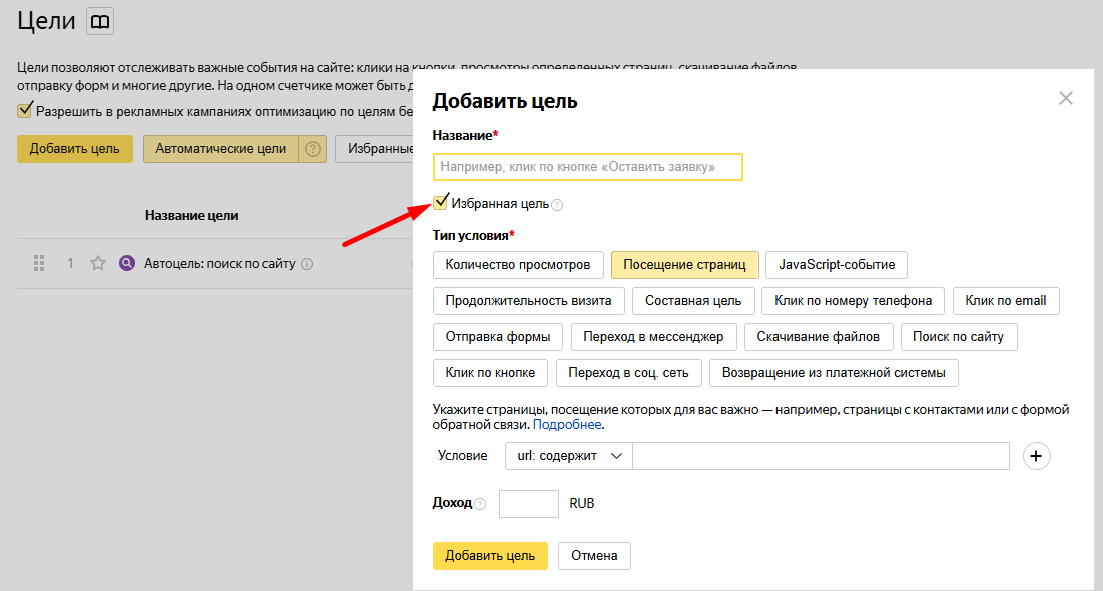This screenshot has width=1103, height=591.
Task: Focus the Доход amount input field
Action: pyautogui.click(x=528, y=504)
